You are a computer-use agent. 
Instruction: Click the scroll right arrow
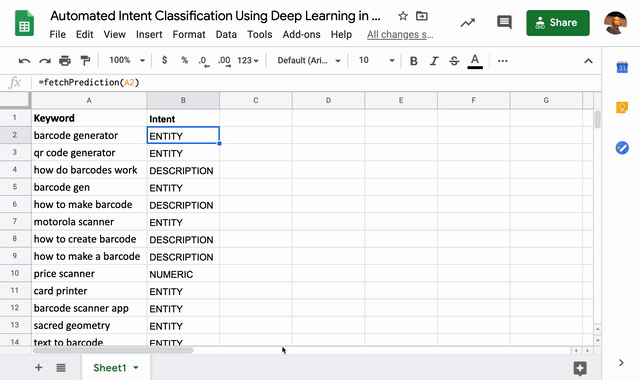(587, 351)
